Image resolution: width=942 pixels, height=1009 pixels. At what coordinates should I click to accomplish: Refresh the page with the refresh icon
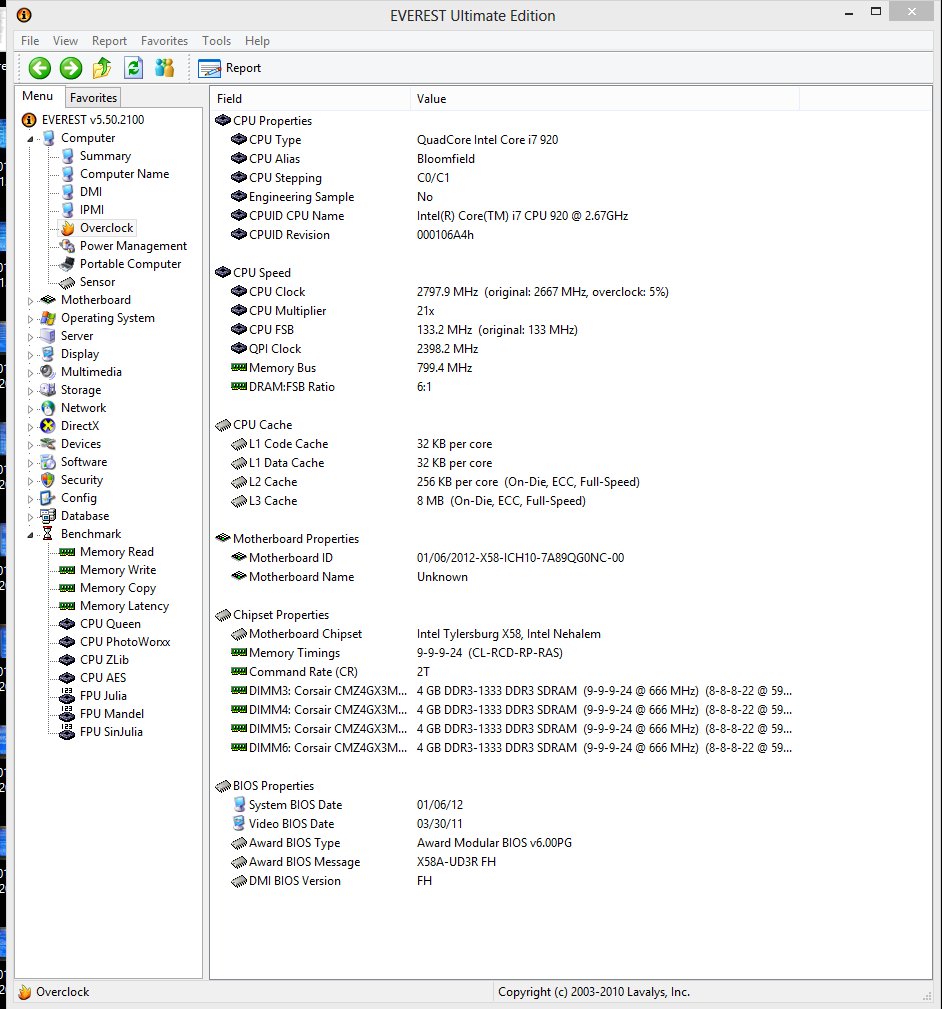click(133, 68)
